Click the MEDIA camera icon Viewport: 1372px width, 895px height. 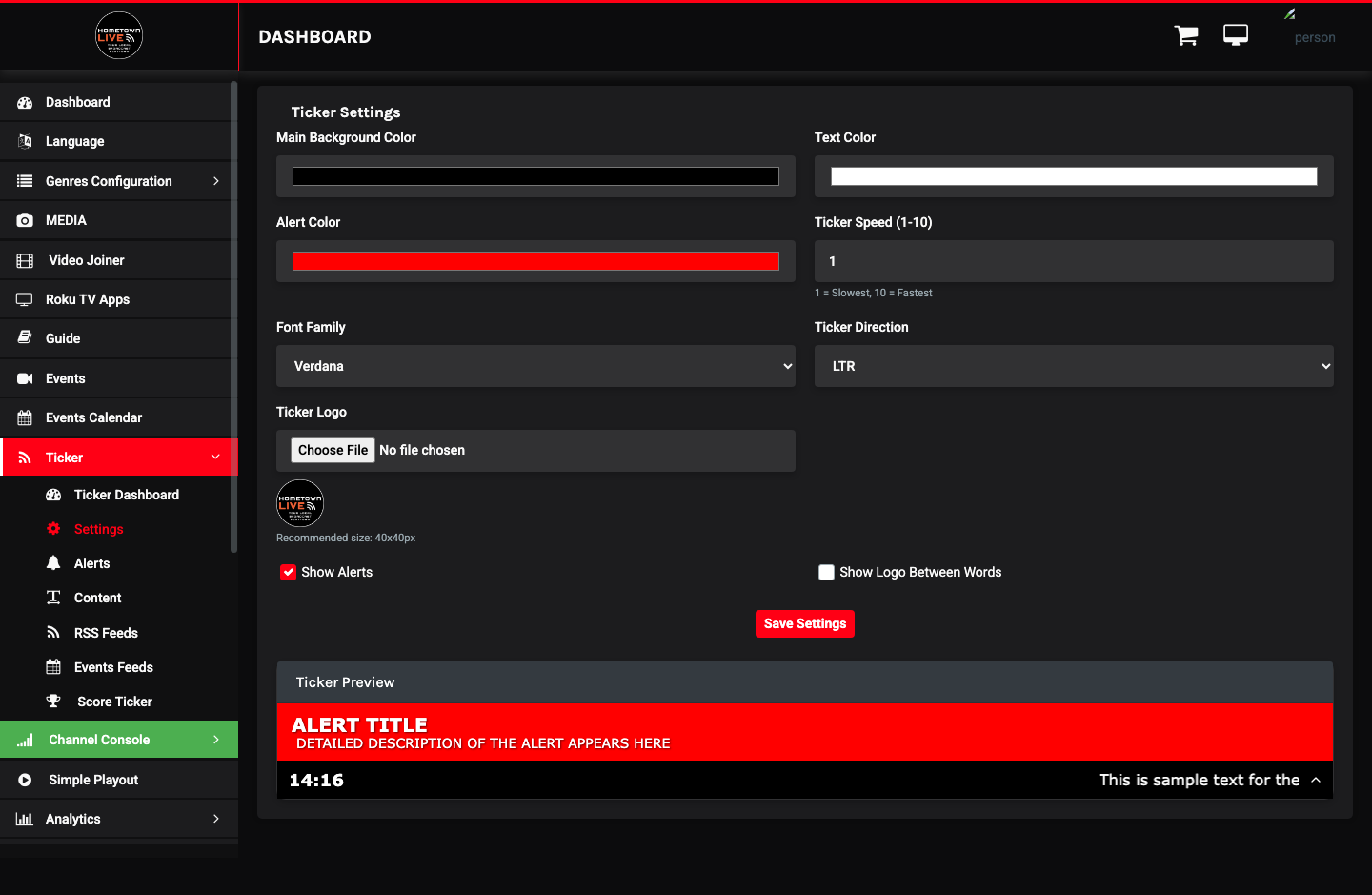(x=25, y=220)
